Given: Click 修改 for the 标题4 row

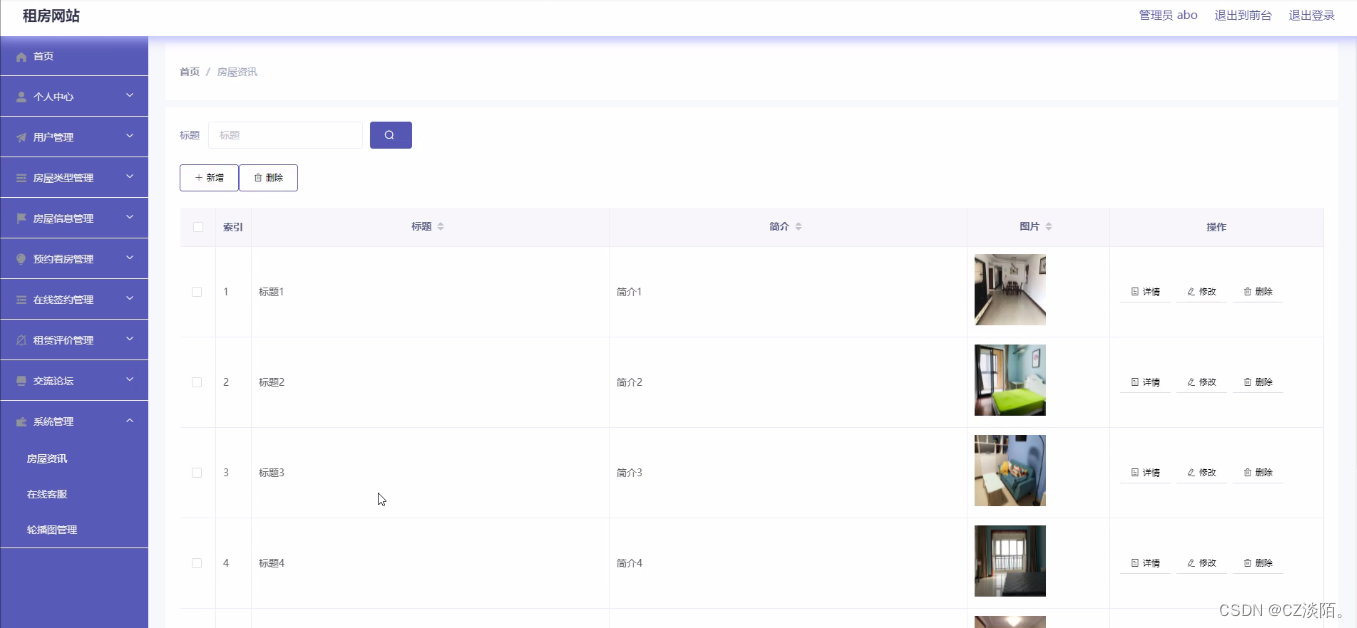Looking at the screenshot, I should click(x=1201, y=563).
